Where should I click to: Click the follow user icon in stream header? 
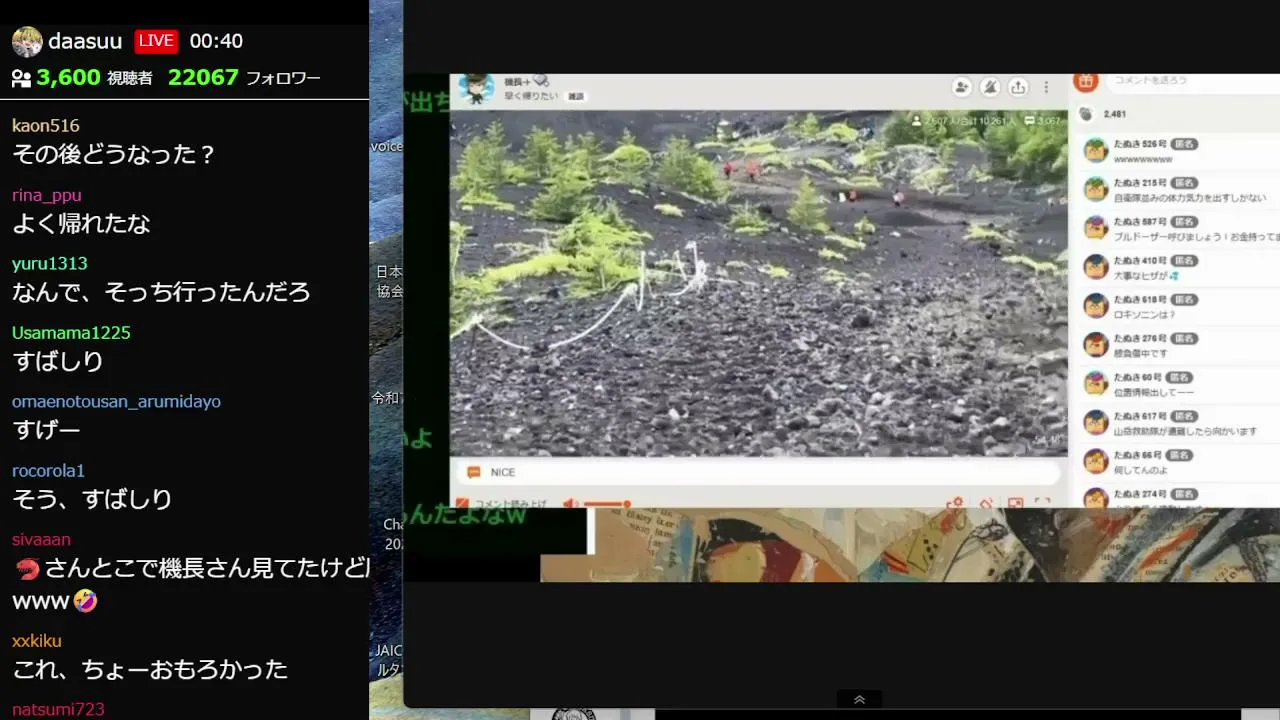[962, 87]
